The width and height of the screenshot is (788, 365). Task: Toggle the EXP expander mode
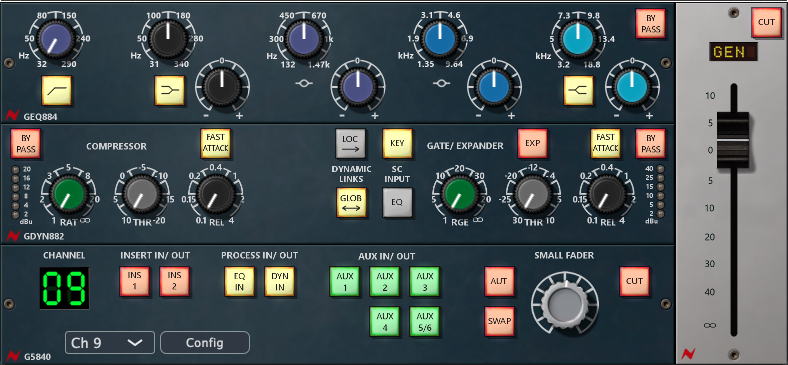533,143
